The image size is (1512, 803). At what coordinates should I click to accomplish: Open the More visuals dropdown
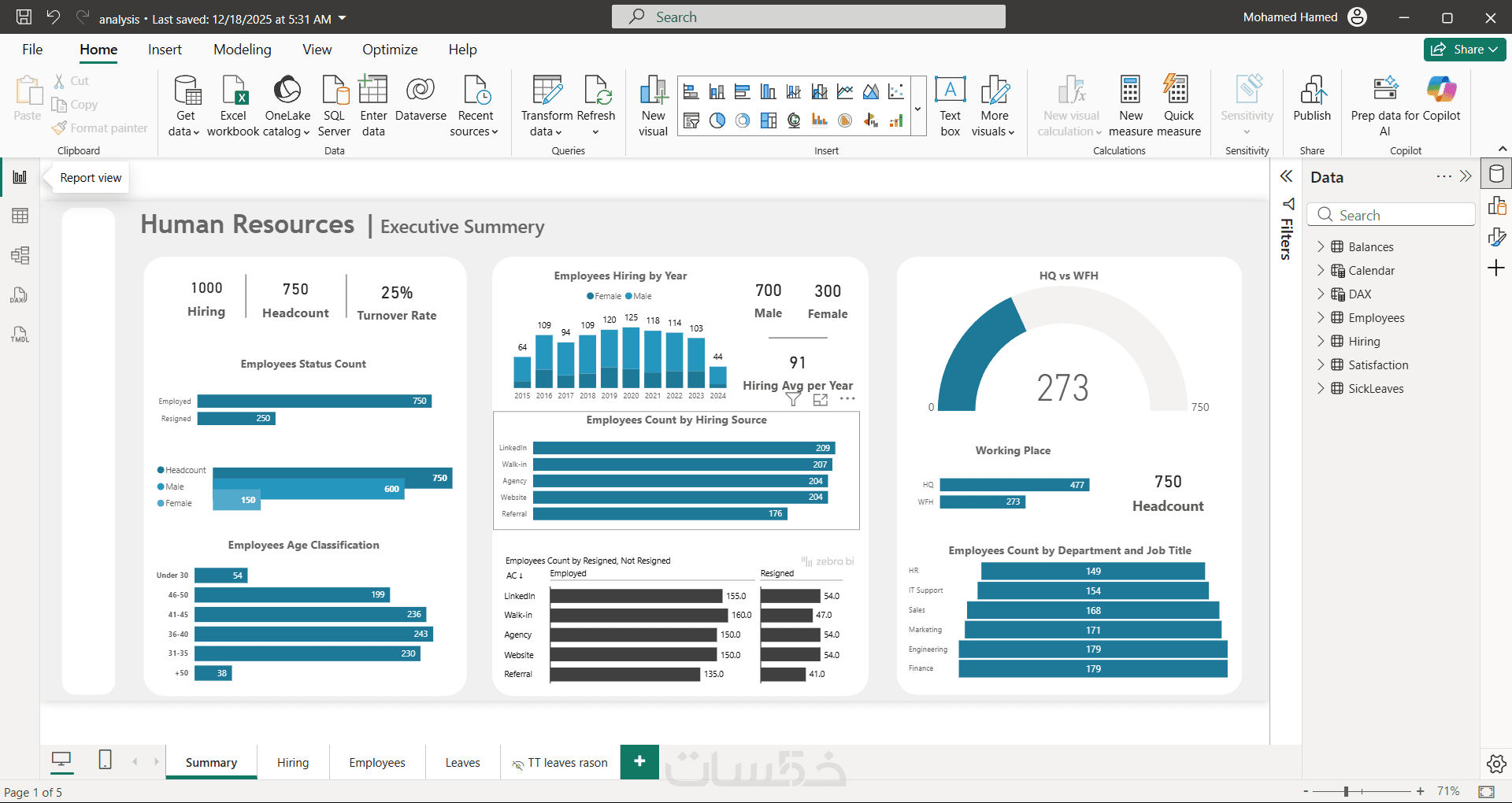tap(994, 106)
